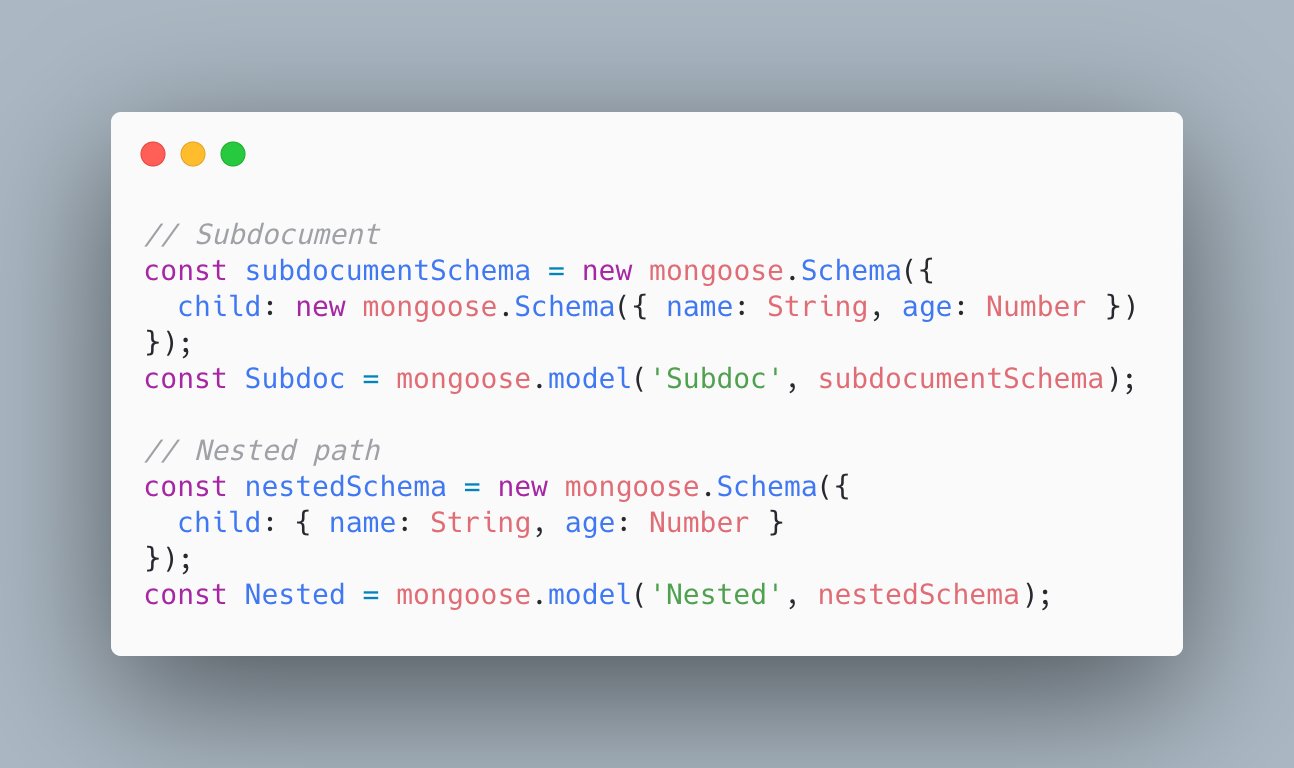This screenshot has width=1294, height=768.
Task: Click the green maximize window dot
Action: [233, 154]
